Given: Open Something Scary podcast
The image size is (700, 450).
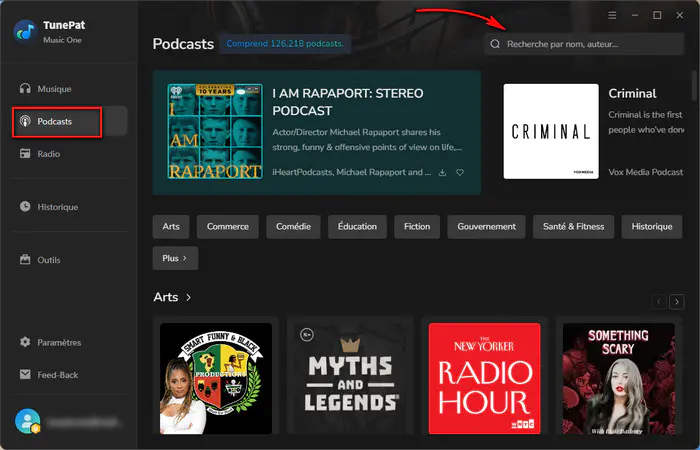Looking at the screenshot, I should [619, 379].
